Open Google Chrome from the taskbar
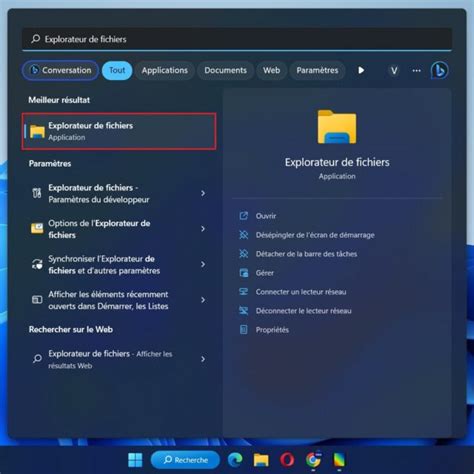 313,460
